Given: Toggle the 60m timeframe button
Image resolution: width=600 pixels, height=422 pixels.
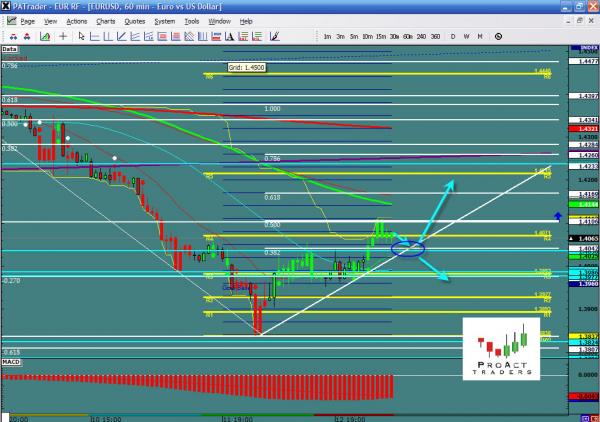Looking at the screenshot, I should coord(408,36).
